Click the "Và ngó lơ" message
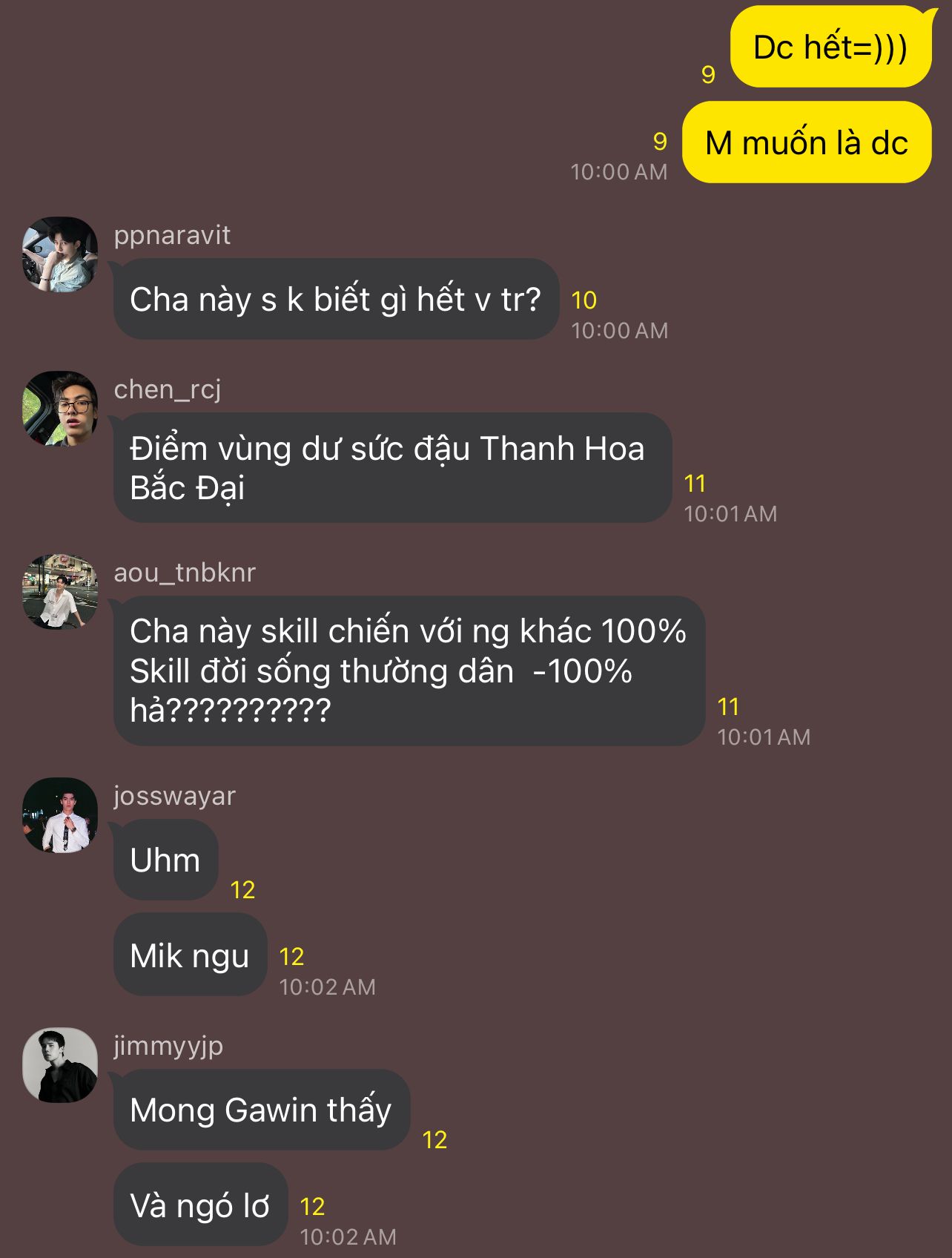 [x=200, y=1205]
